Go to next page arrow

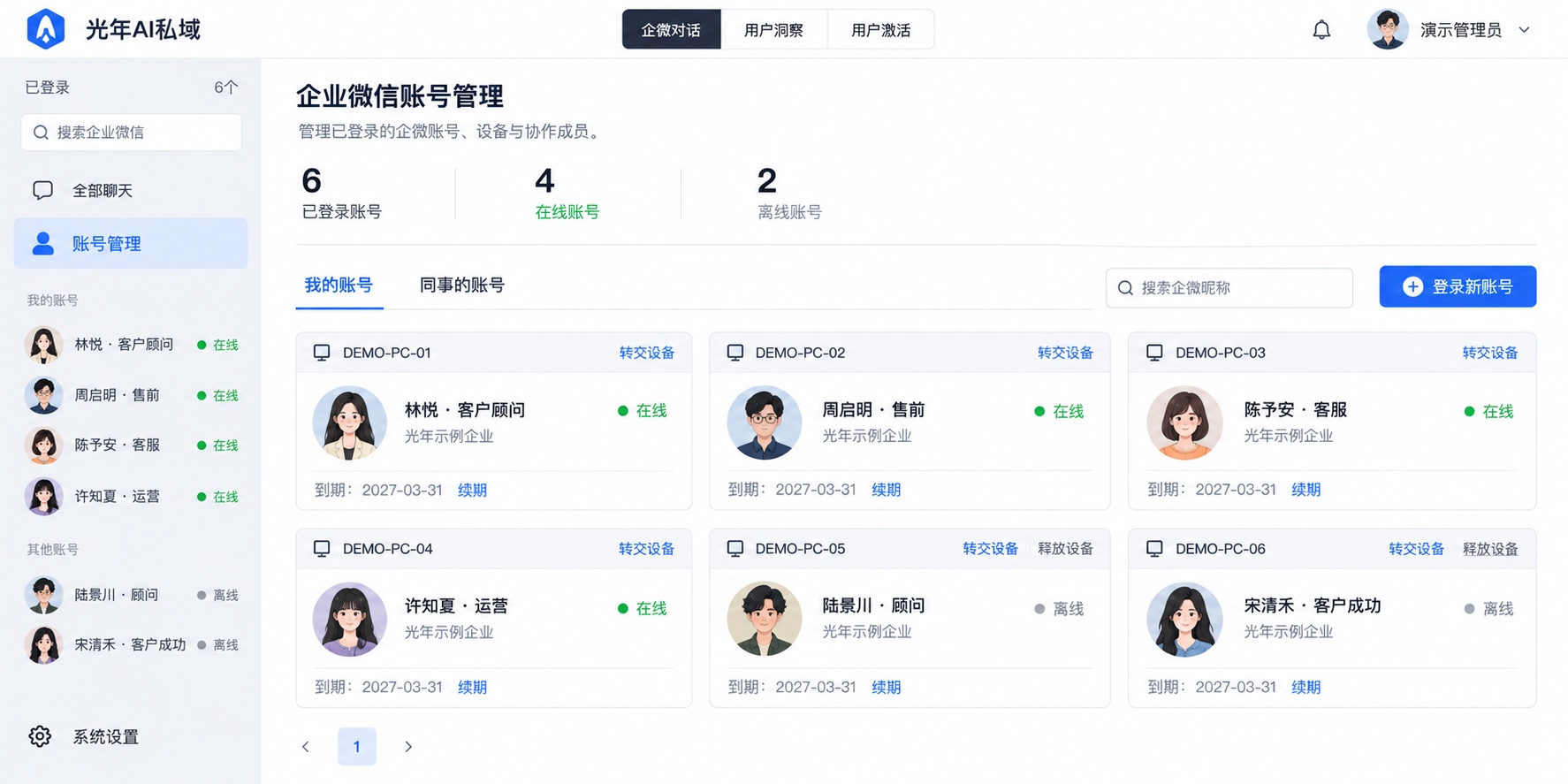coord(408,747)
